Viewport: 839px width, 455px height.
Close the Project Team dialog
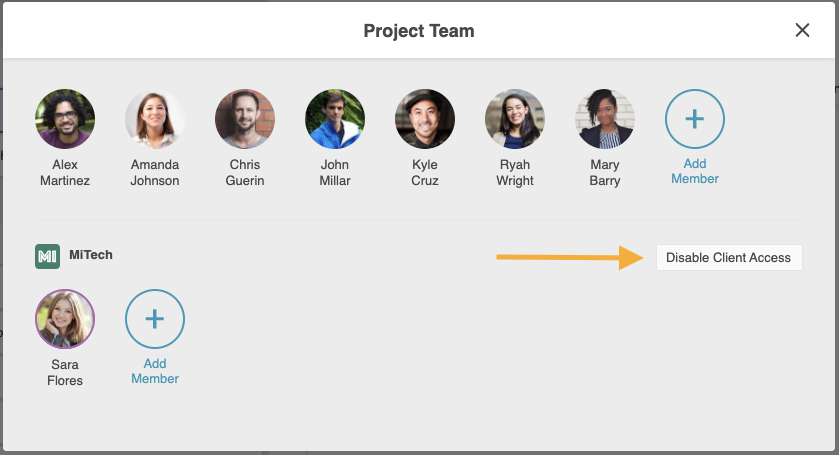(x=802, y=30)
